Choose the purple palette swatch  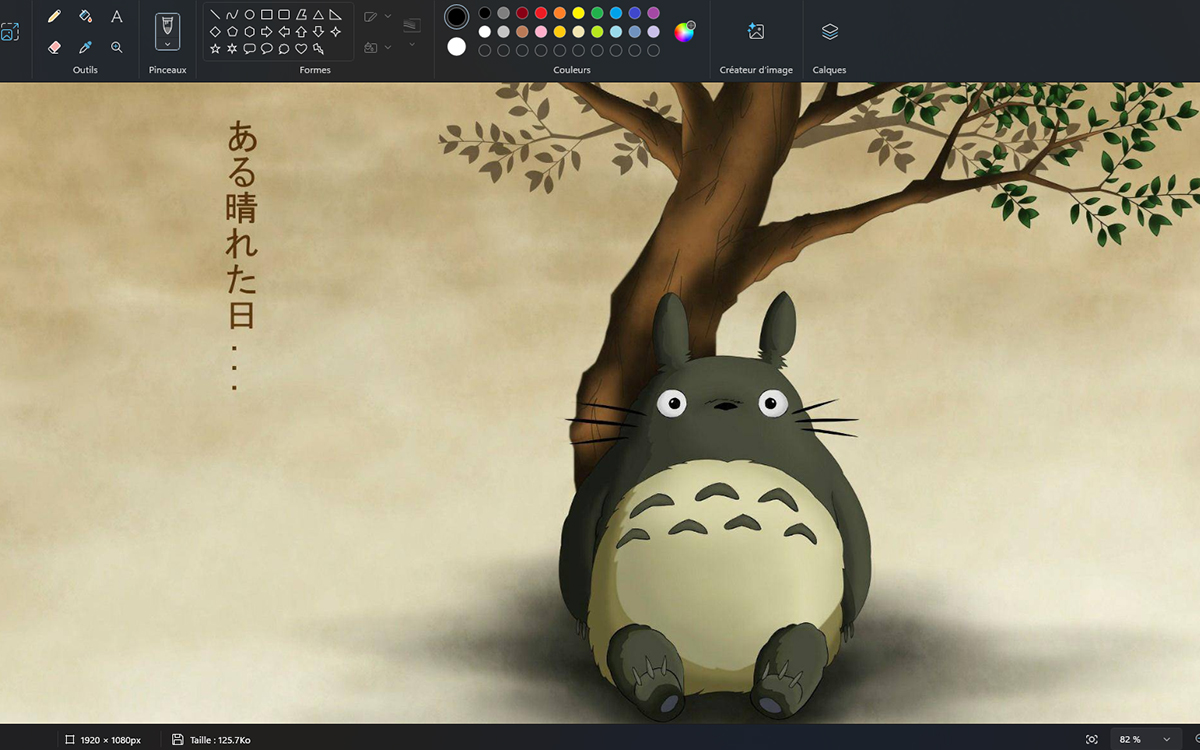(x=653, y=13)
